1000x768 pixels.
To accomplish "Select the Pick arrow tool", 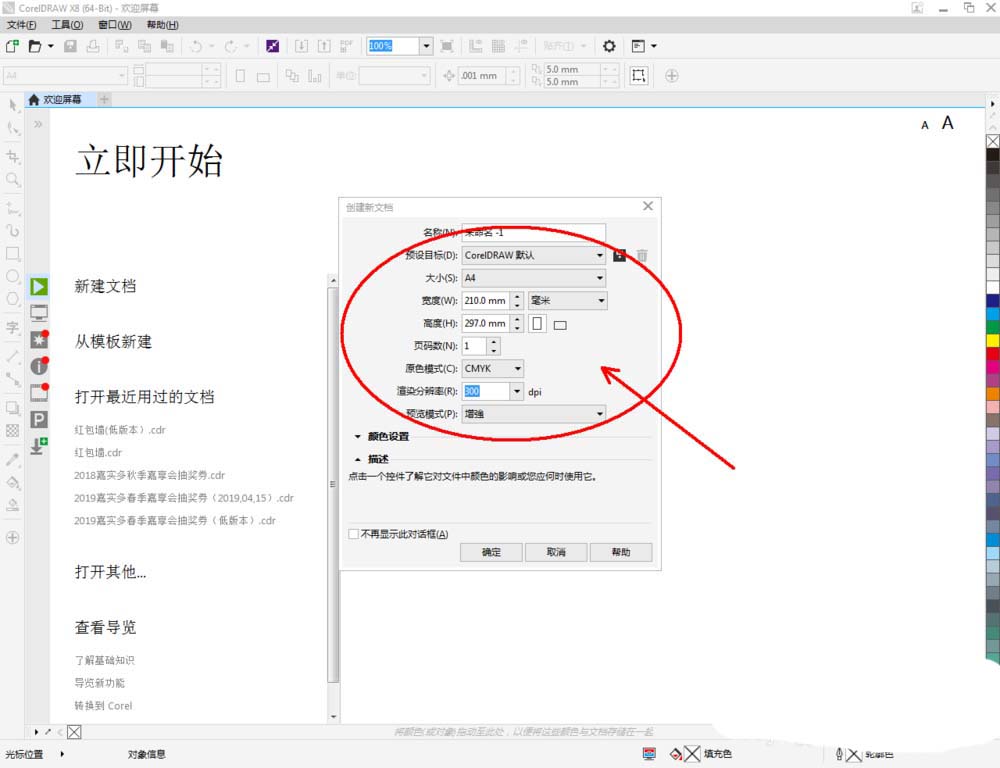I will click(13, 105).
